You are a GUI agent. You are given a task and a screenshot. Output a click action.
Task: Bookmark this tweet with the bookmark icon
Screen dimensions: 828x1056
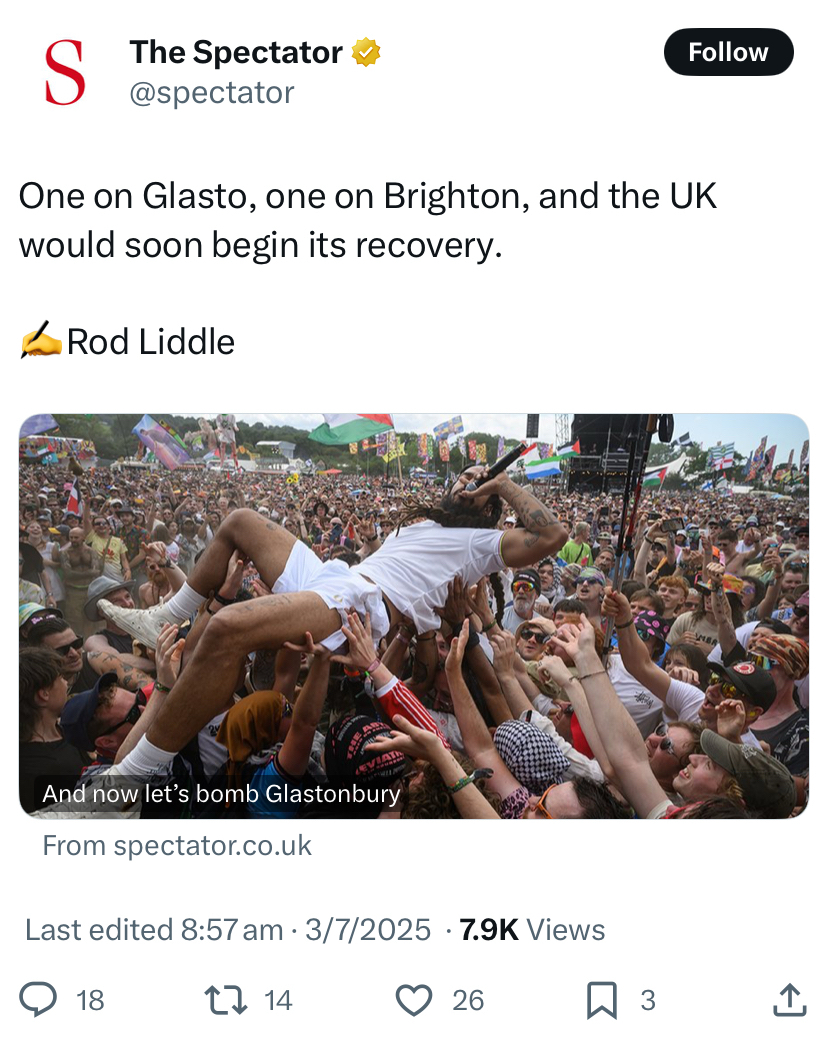tap(601, 999)
